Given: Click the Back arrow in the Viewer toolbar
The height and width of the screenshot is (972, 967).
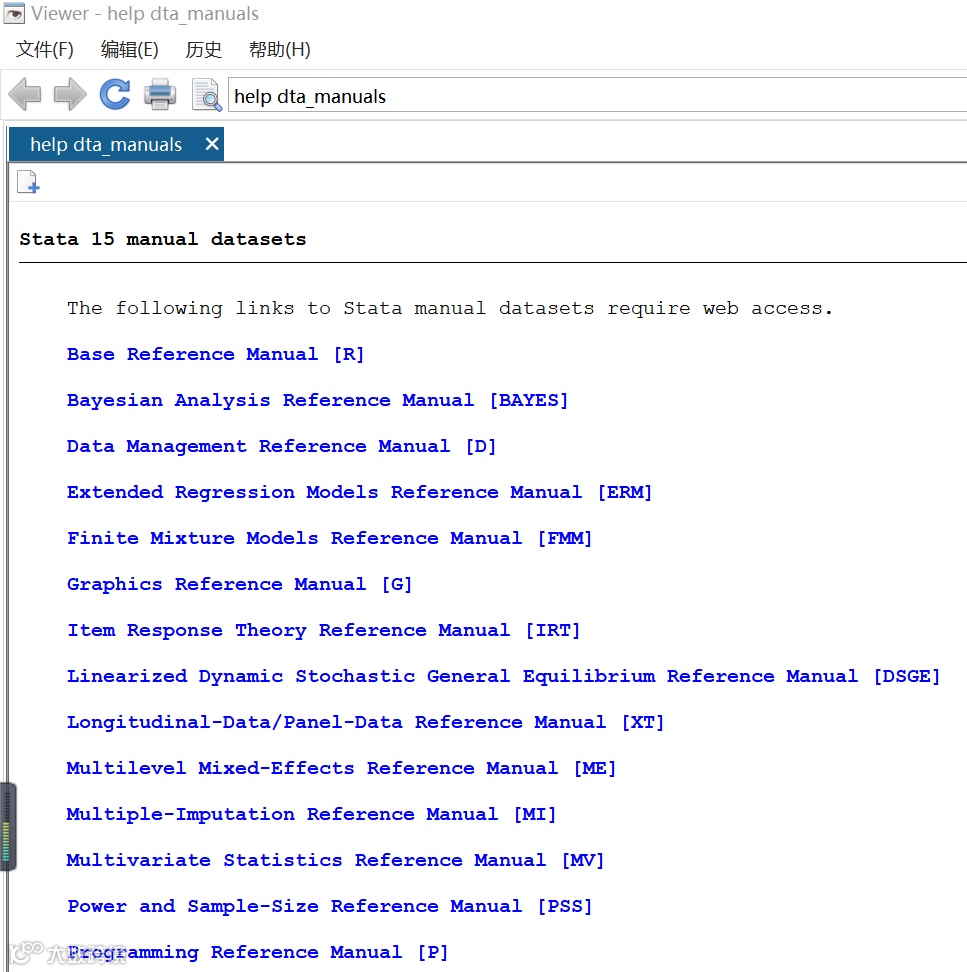Looking at the screenshot, I should pos(25,95).
